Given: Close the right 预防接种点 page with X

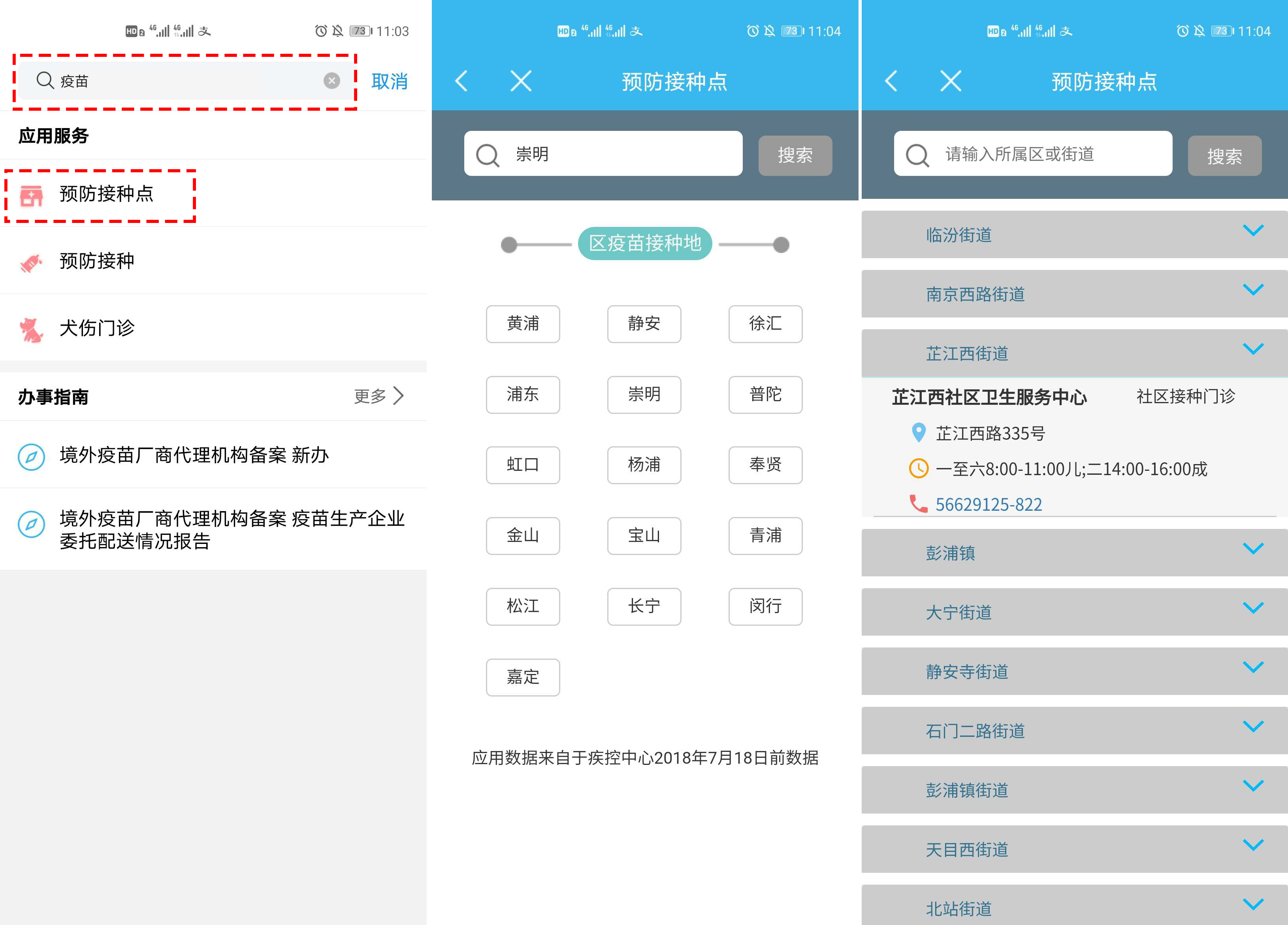Looking at the screenshot, I should click(x=951, y=81).
